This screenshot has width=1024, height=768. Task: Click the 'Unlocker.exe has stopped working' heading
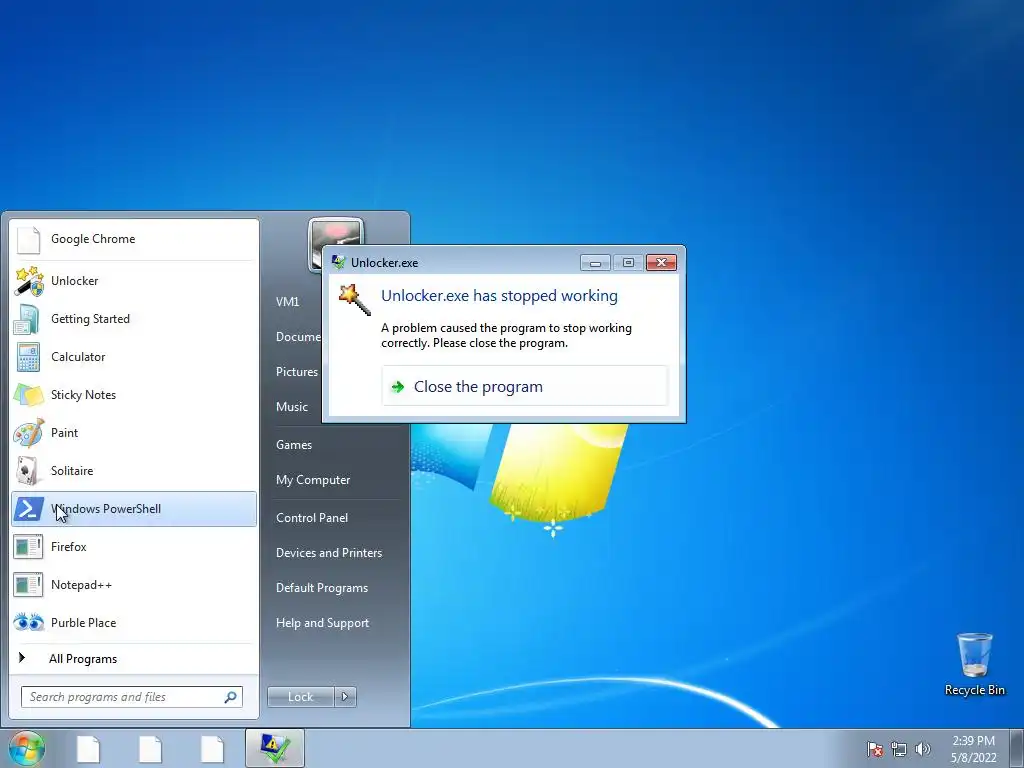tap(500, 296)
